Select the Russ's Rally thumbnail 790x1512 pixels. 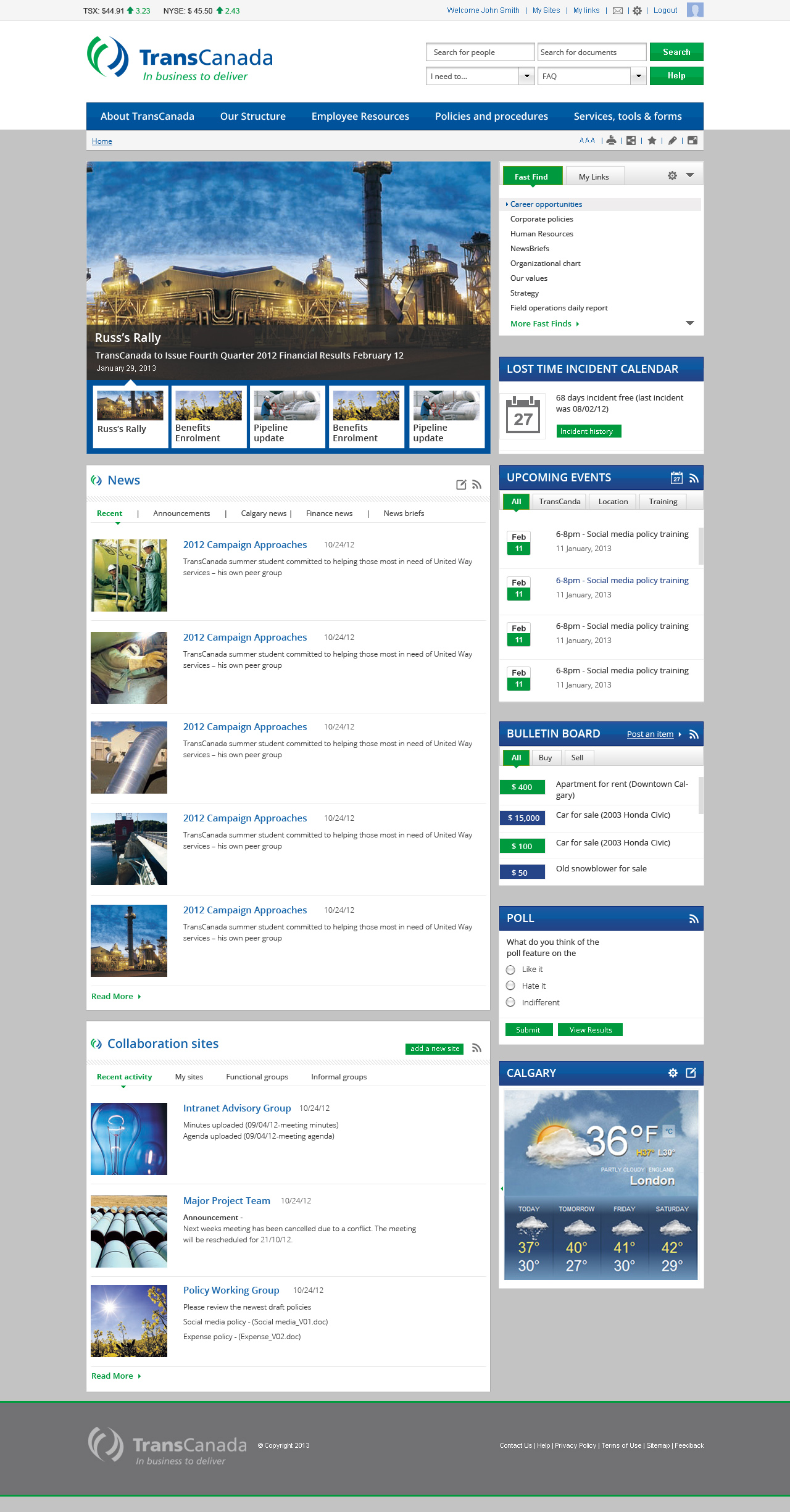tap(130, 416)
